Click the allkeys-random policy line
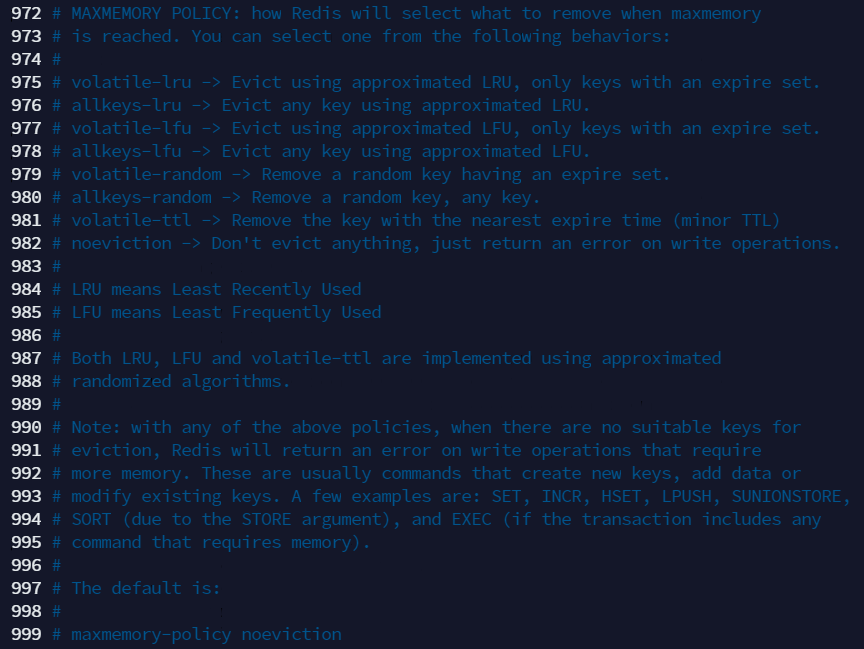This screenshot has height=649, width=864. click(x=296, y=197)
